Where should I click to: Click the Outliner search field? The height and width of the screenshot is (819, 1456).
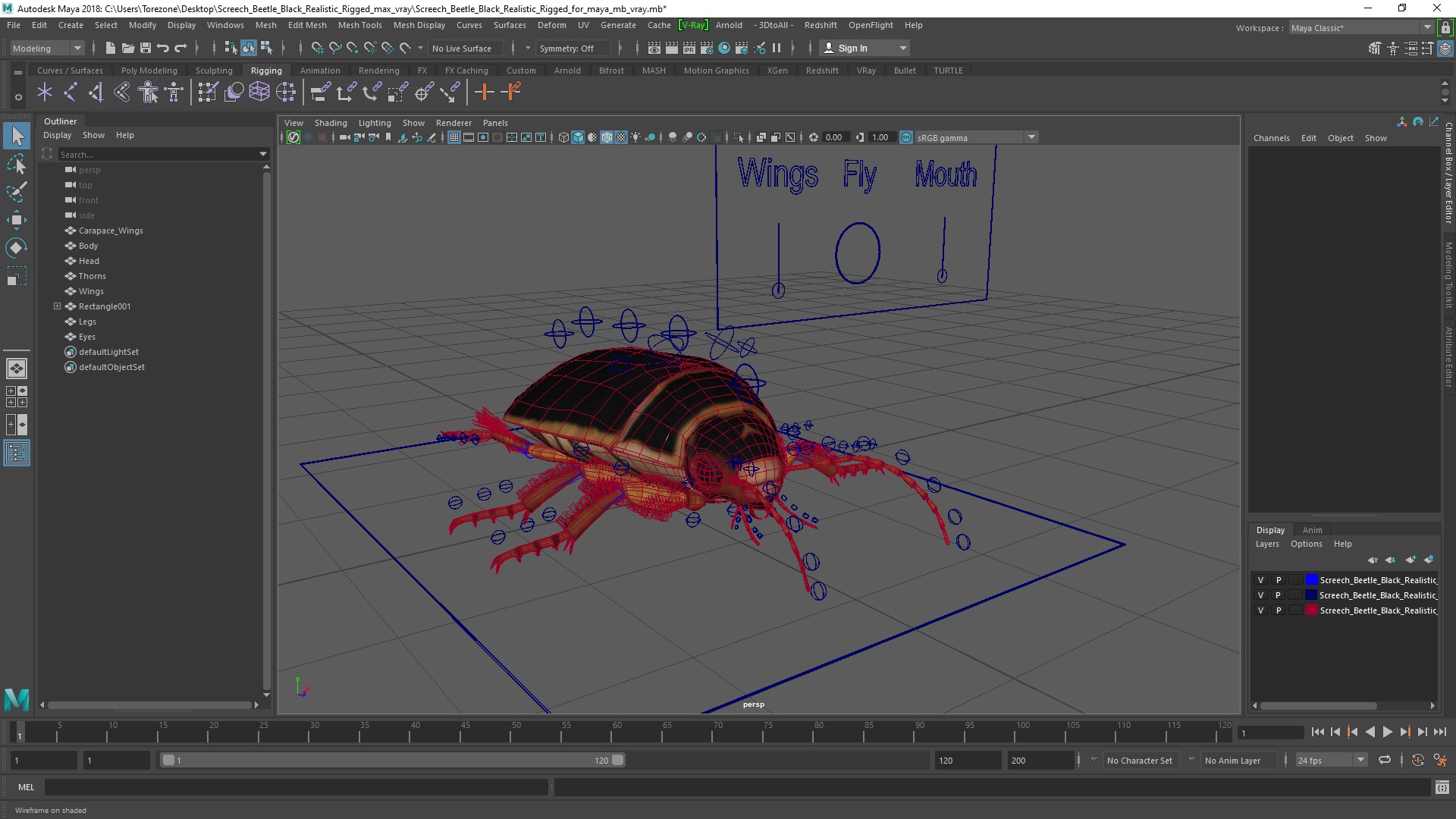(158, 154)
